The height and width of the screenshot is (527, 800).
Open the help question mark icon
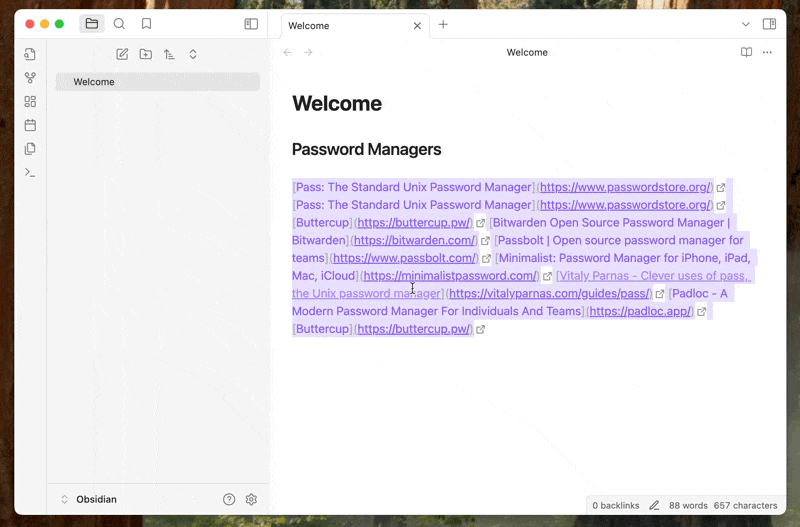[229, 499]
